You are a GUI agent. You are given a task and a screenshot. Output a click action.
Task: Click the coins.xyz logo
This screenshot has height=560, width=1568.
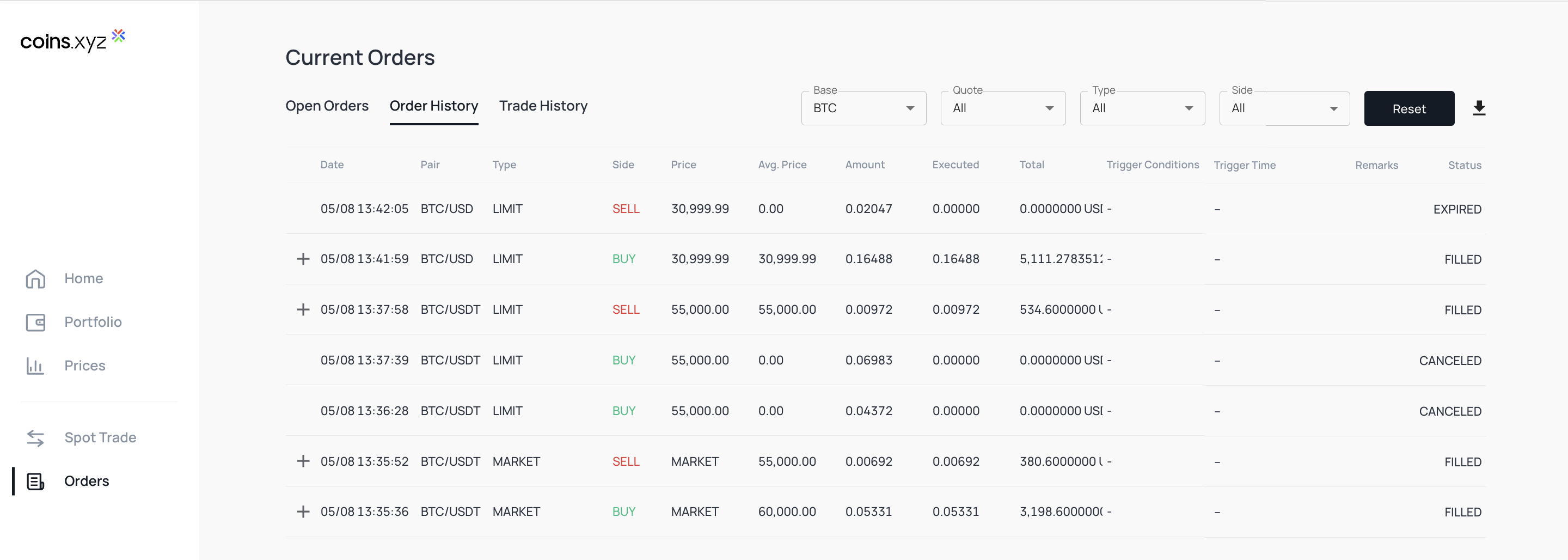72,41
